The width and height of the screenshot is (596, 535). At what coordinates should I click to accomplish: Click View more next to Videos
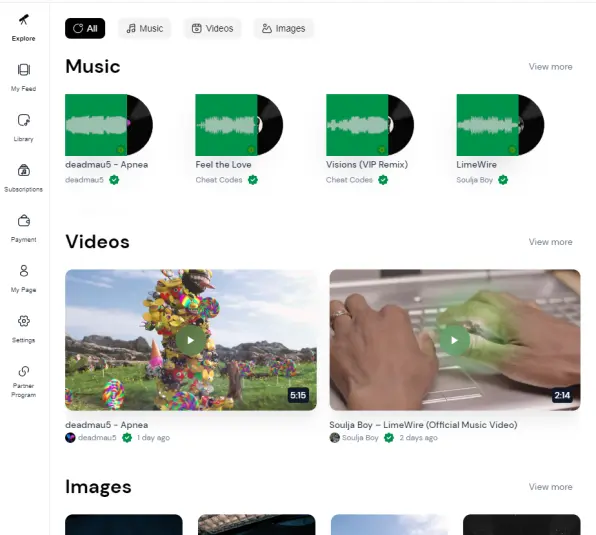[x=550, y=242]
